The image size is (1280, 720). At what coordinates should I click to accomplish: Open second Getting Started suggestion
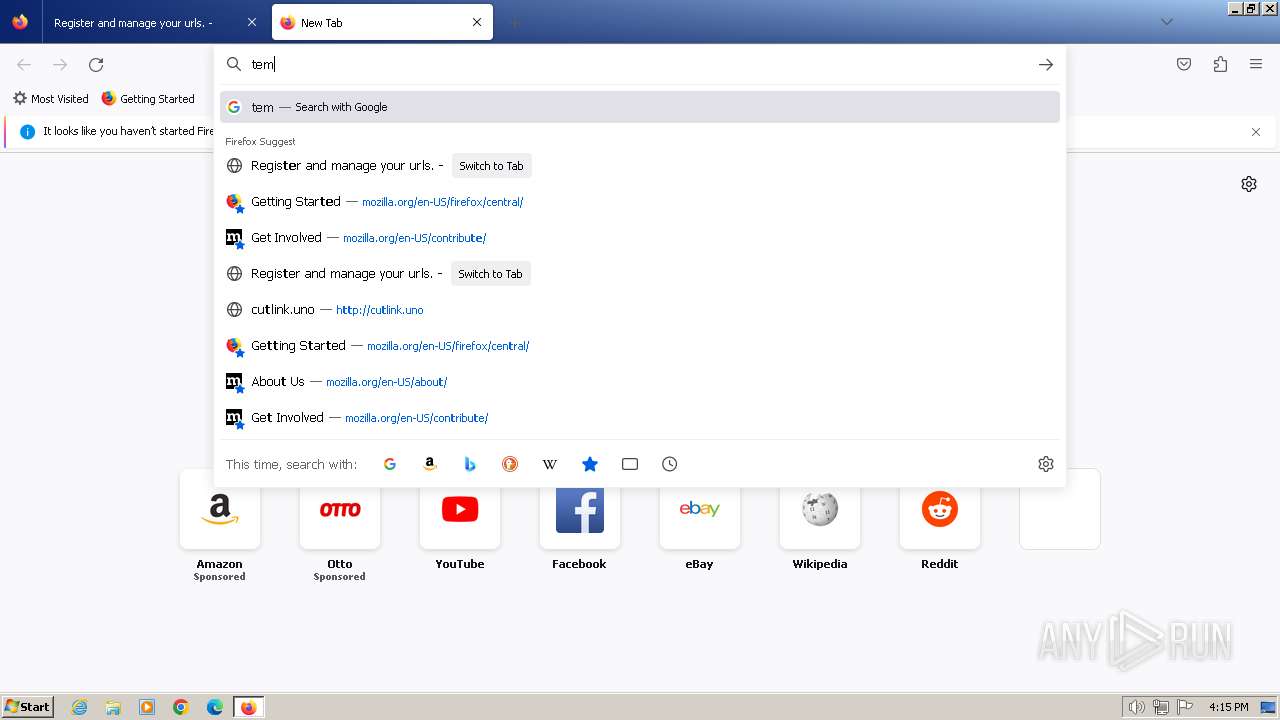(x=640, y=346)
